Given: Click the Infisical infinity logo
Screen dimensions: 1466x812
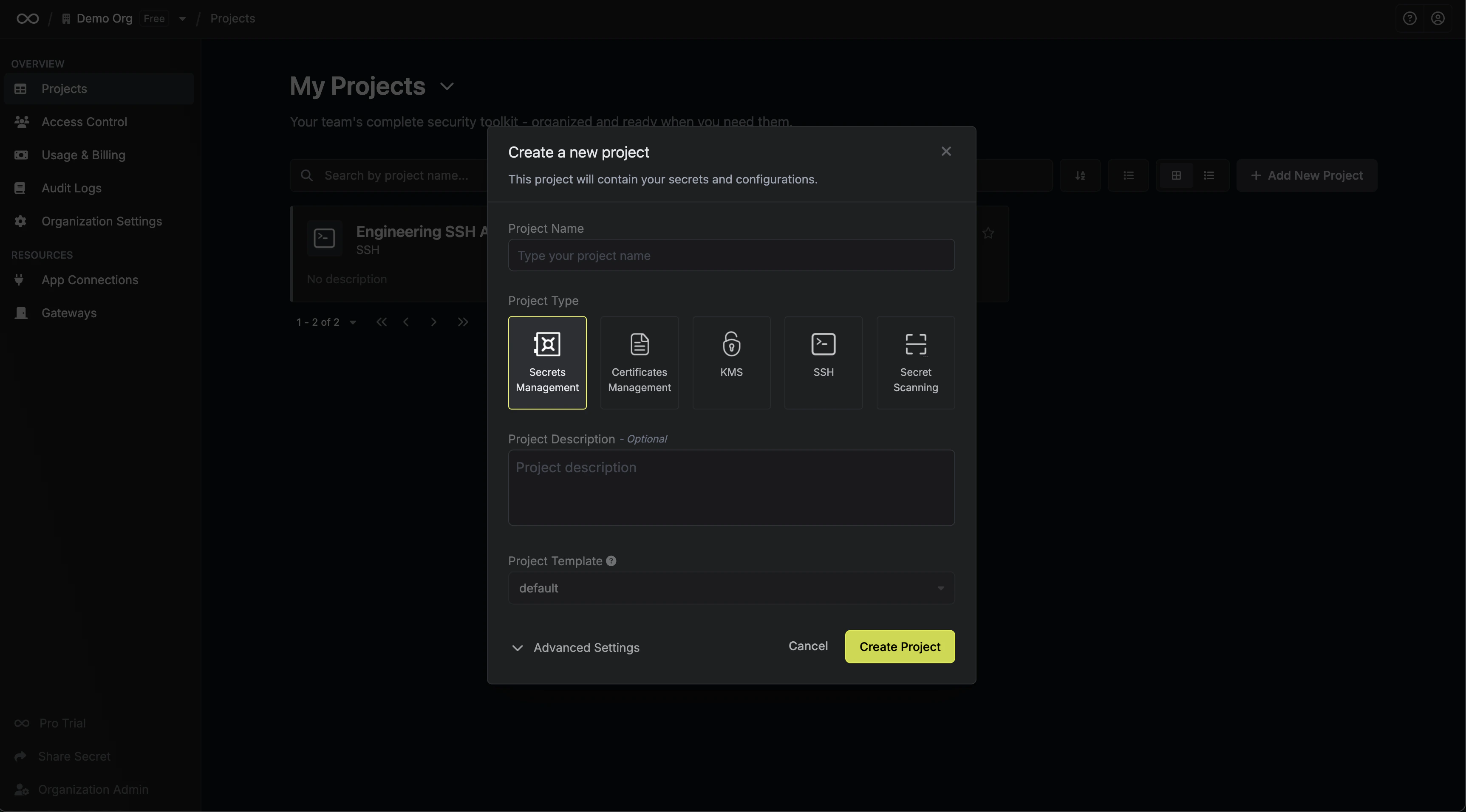Looking at the screenshot, I should (27, 19).
